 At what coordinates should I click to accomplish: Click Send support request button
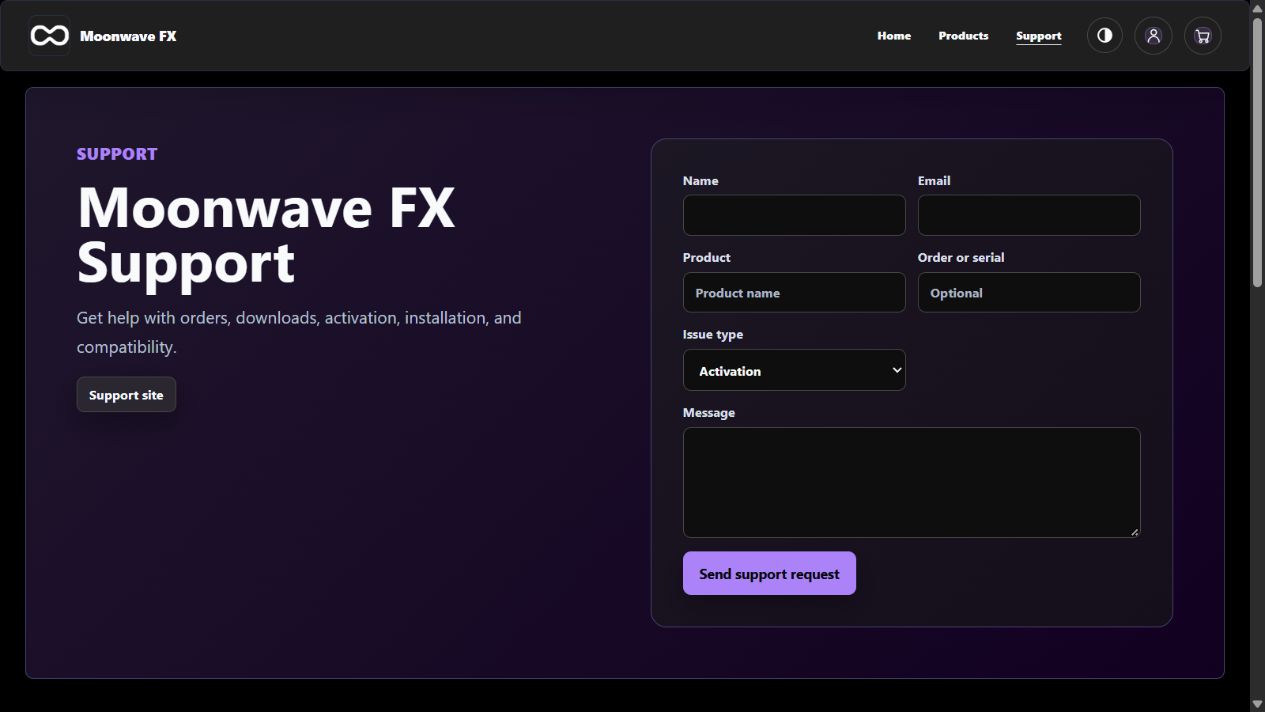tap(769, 574)
